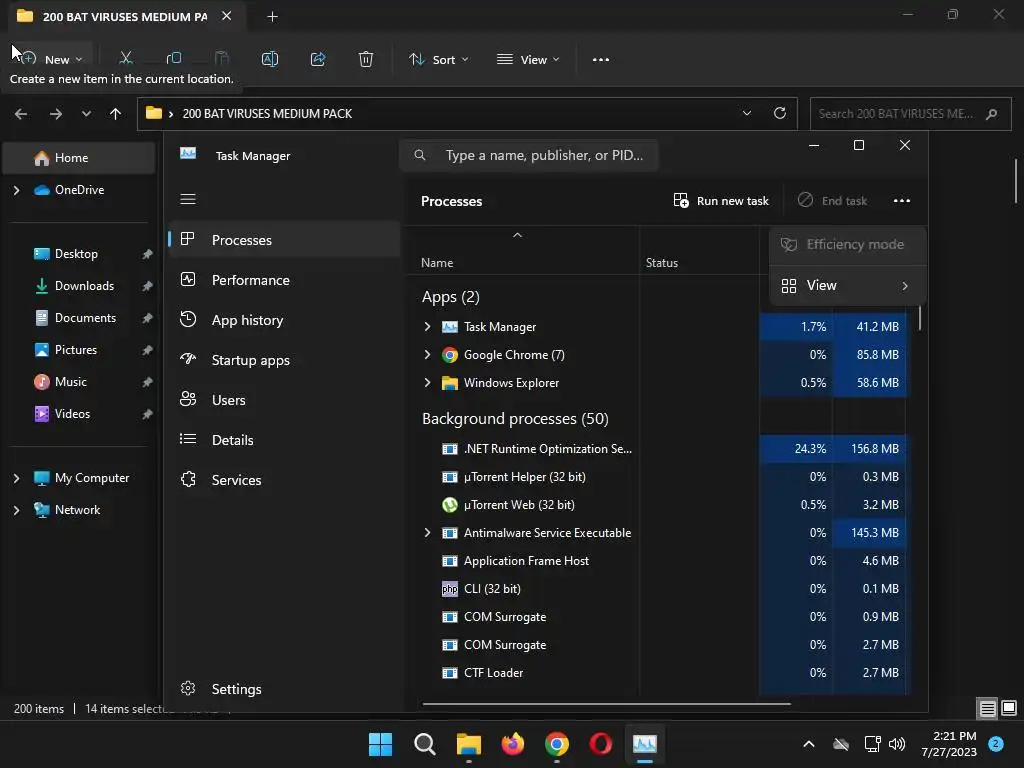Image resolution: width=1024 pixels, height=768 pixels.
Task: Open Home in Explorer sidebar
Action: [x=79, y=158]
